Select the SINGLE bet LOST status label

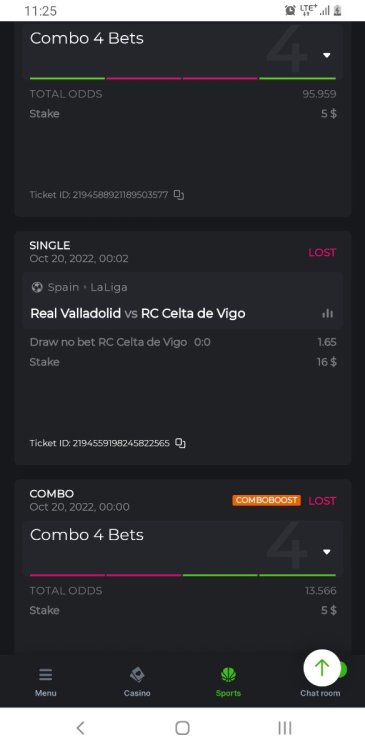322,253
